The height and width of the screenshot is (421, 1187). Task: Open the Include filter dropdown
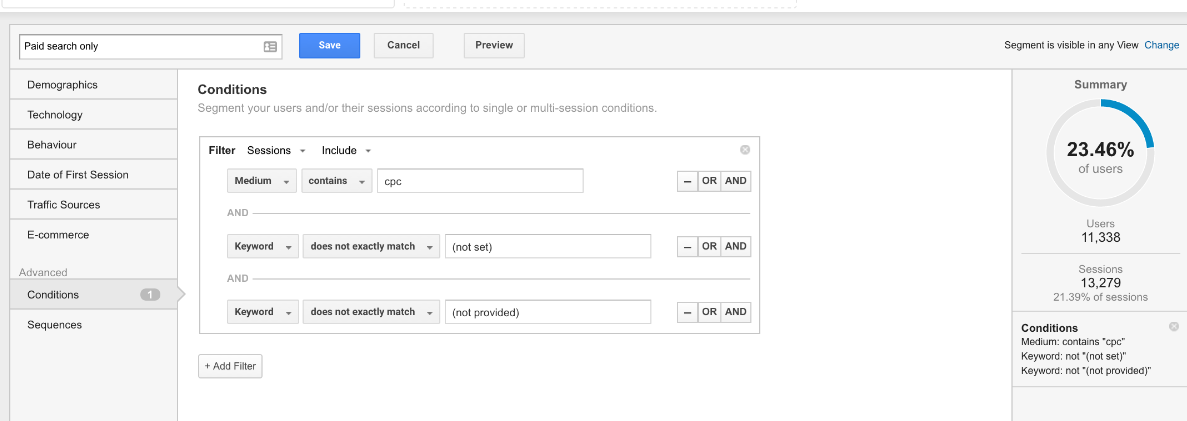346,151
